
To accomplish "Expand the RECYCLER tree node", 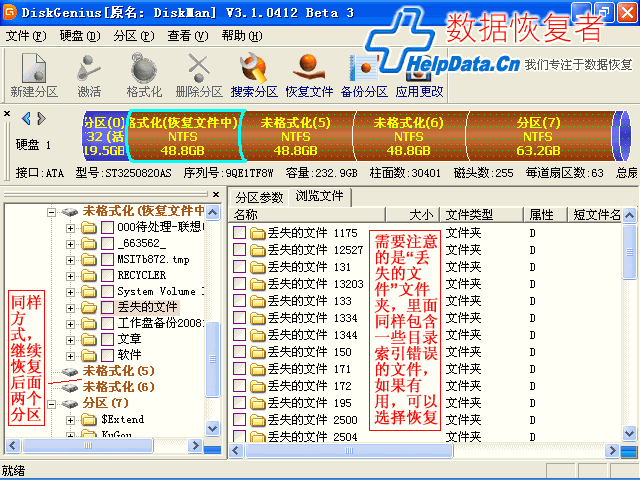I will coord(70,276).
